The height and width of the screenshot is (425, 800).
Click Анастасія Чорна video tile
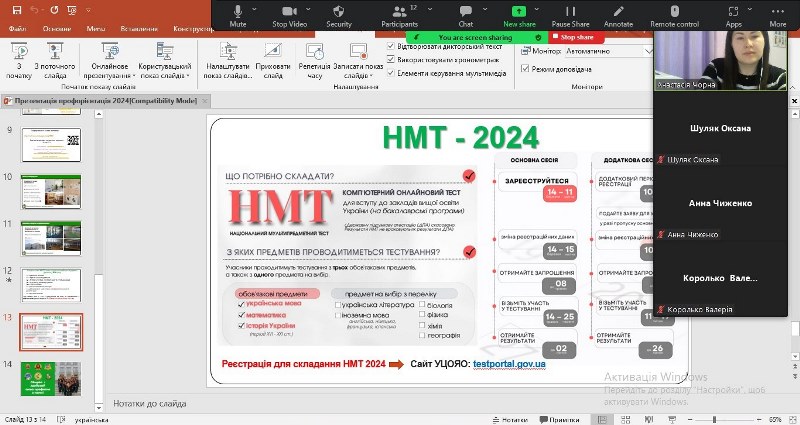click(x=721, y=61)
